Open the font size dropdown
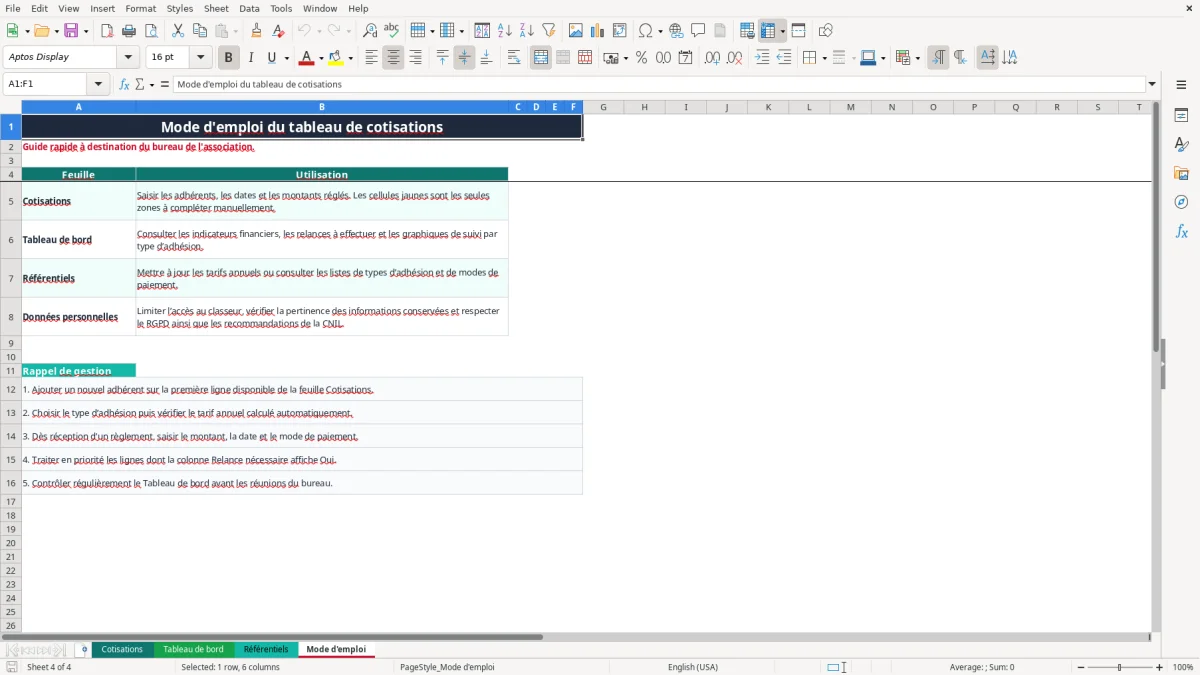This screenshot has height=675, width=1200. [200, 58]
